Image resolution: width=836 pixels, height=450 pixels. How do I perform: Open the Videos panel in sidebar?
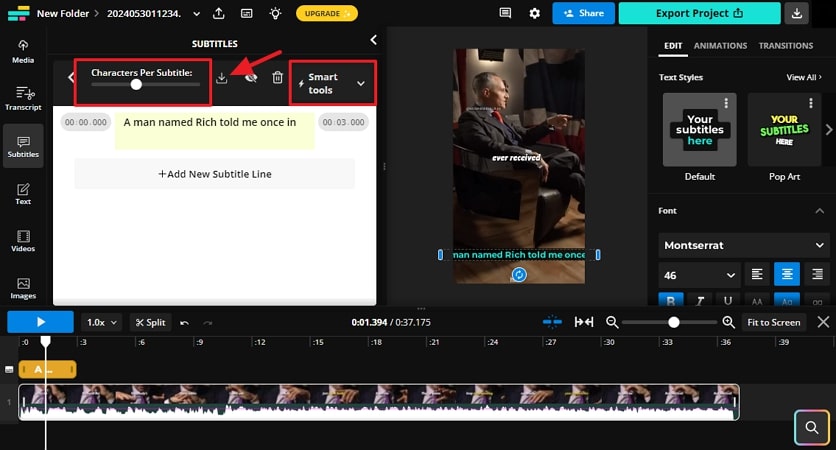click(x=23, y=240)
